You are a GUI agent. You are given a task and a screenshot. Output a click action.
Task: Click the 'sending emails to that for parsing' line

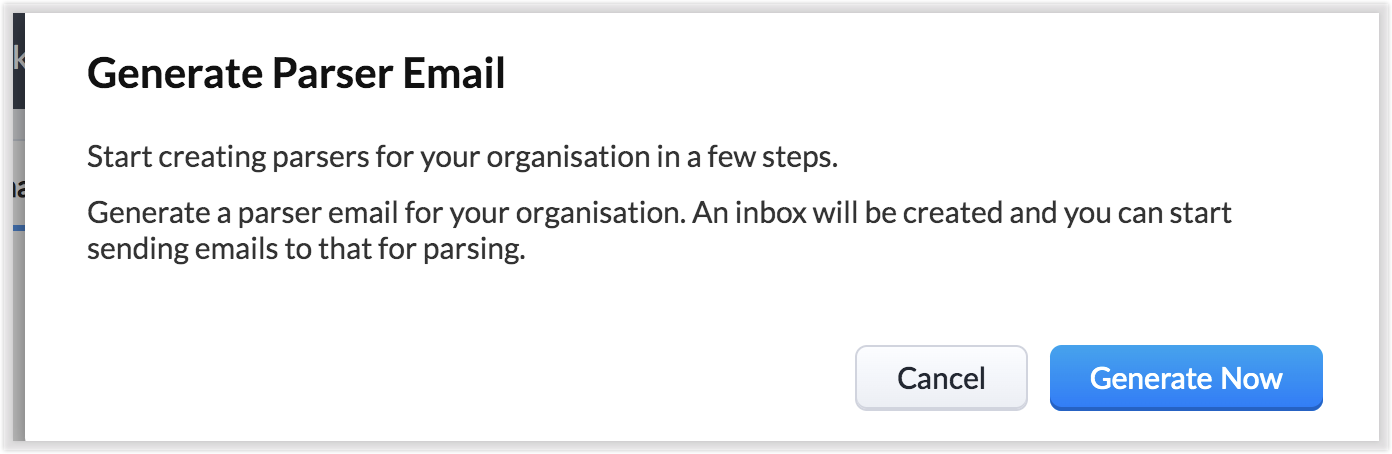(306, 251)
